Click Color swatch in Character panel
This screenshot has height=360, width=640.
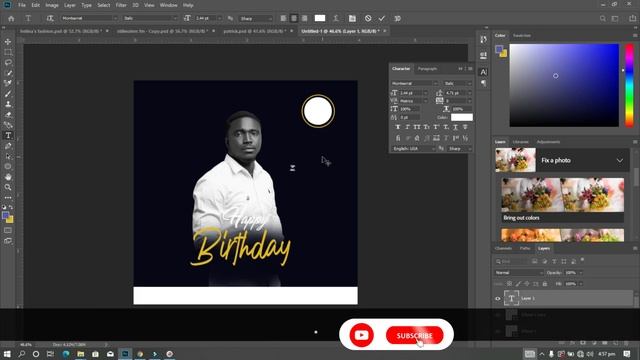click(462, 117)
